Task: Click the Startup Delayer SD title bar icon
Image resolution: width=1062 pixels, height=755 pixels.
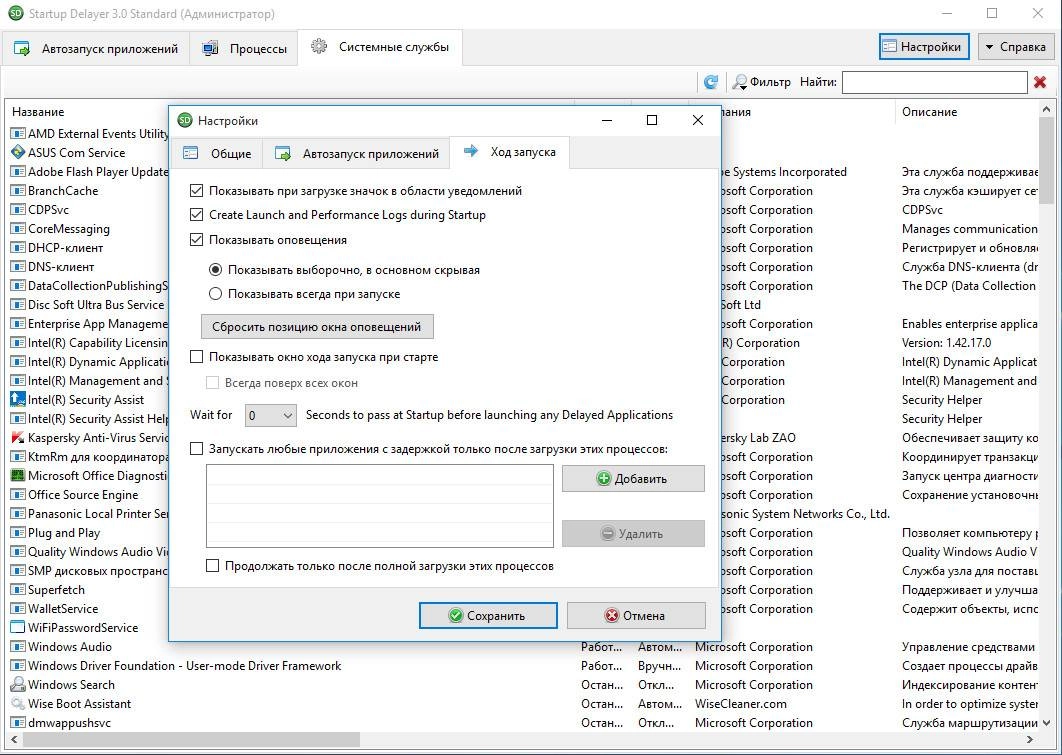Action: (16, 13)
